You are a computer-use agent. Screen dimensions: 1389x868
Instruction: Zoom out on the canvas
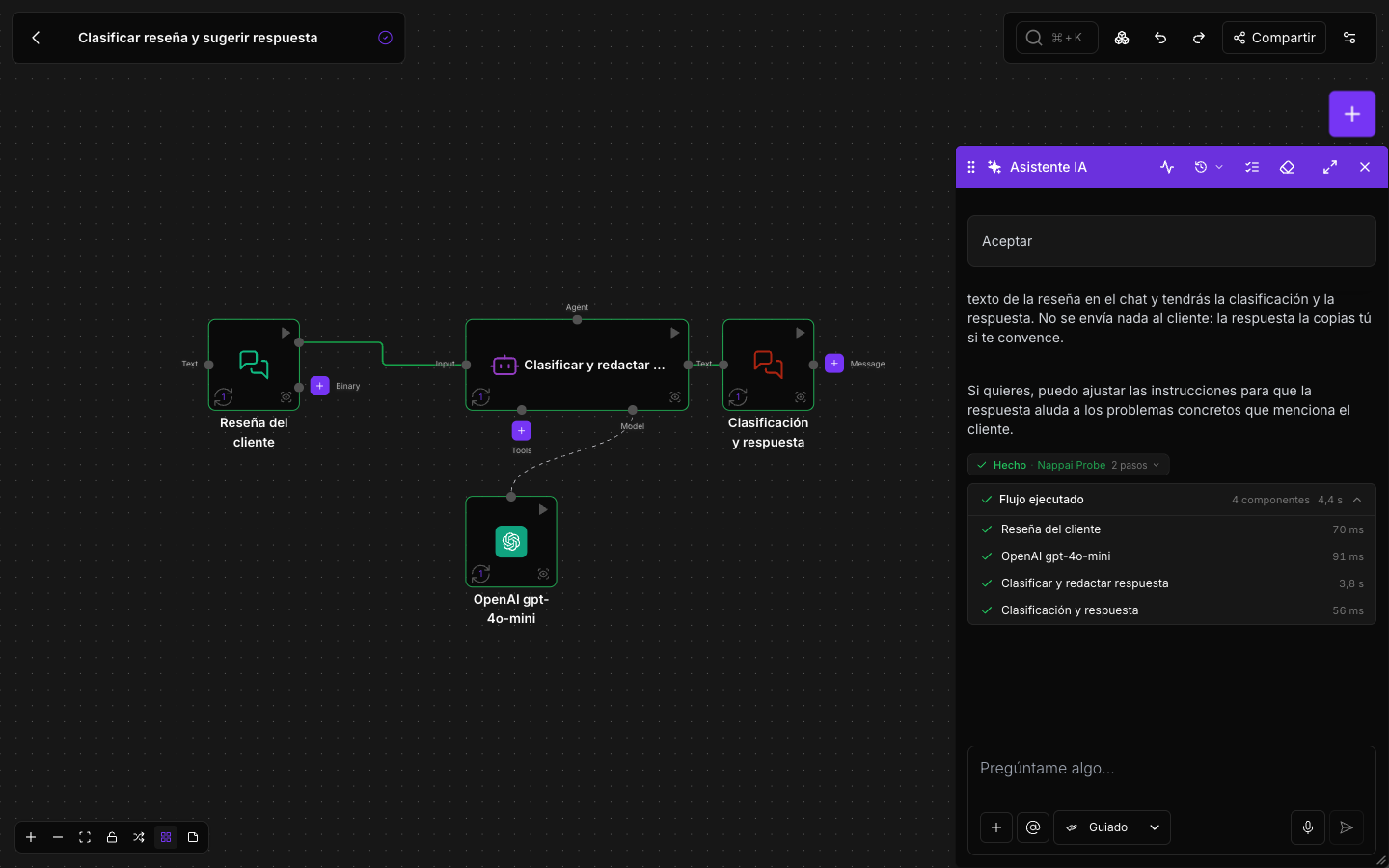point(58,837)
